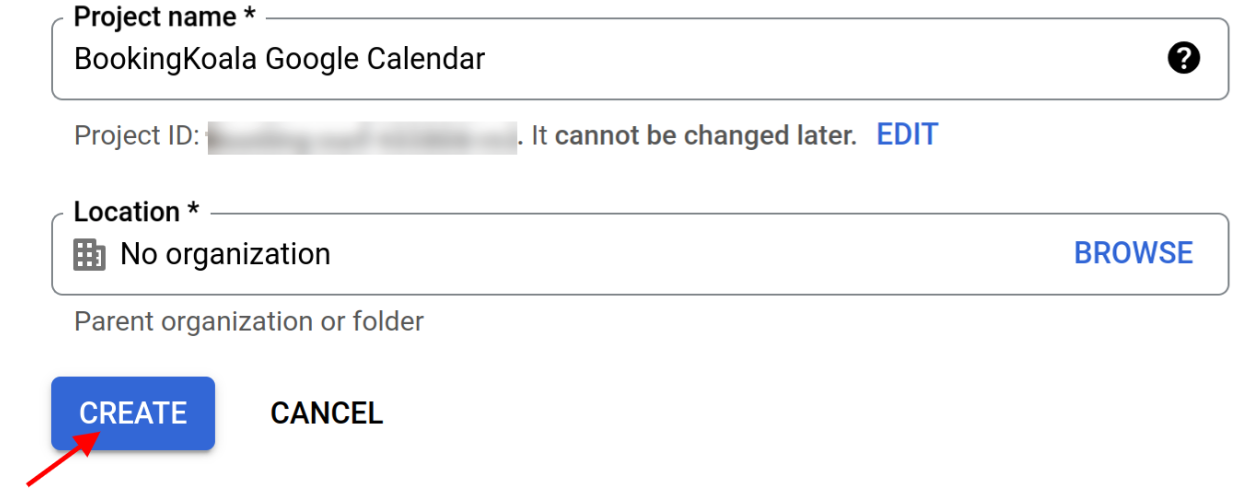Click the 'Project ID:' label text
This screenshot has height=500, width=1238.
[137, 136]
